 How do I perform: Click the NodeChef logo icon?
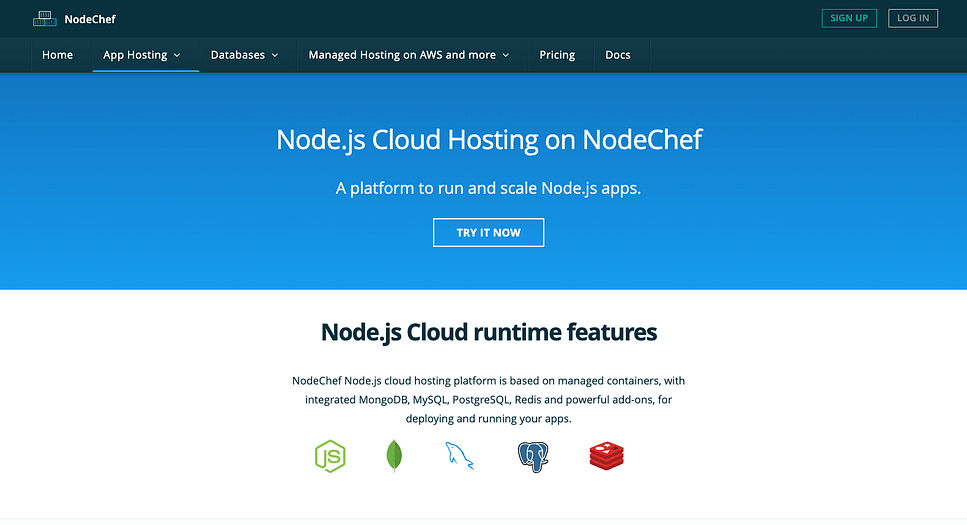44,18
